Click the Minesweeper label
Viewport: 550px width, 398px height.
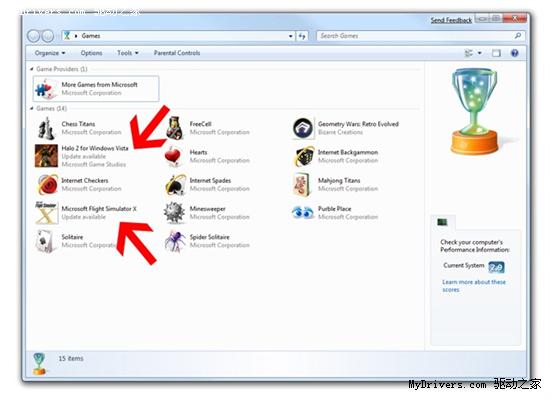tap(207, 209)
